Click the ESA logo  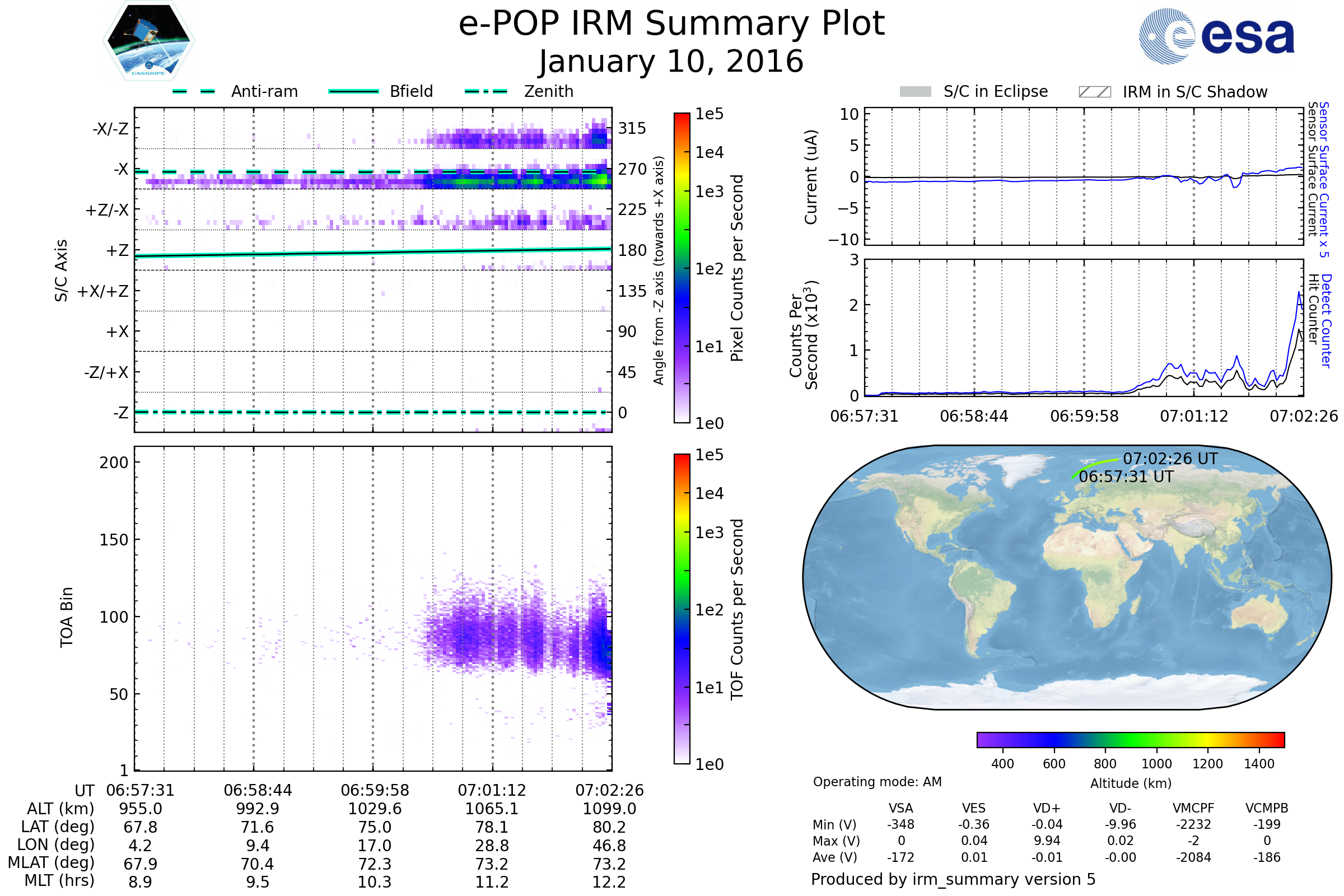tap(1217, 36)
